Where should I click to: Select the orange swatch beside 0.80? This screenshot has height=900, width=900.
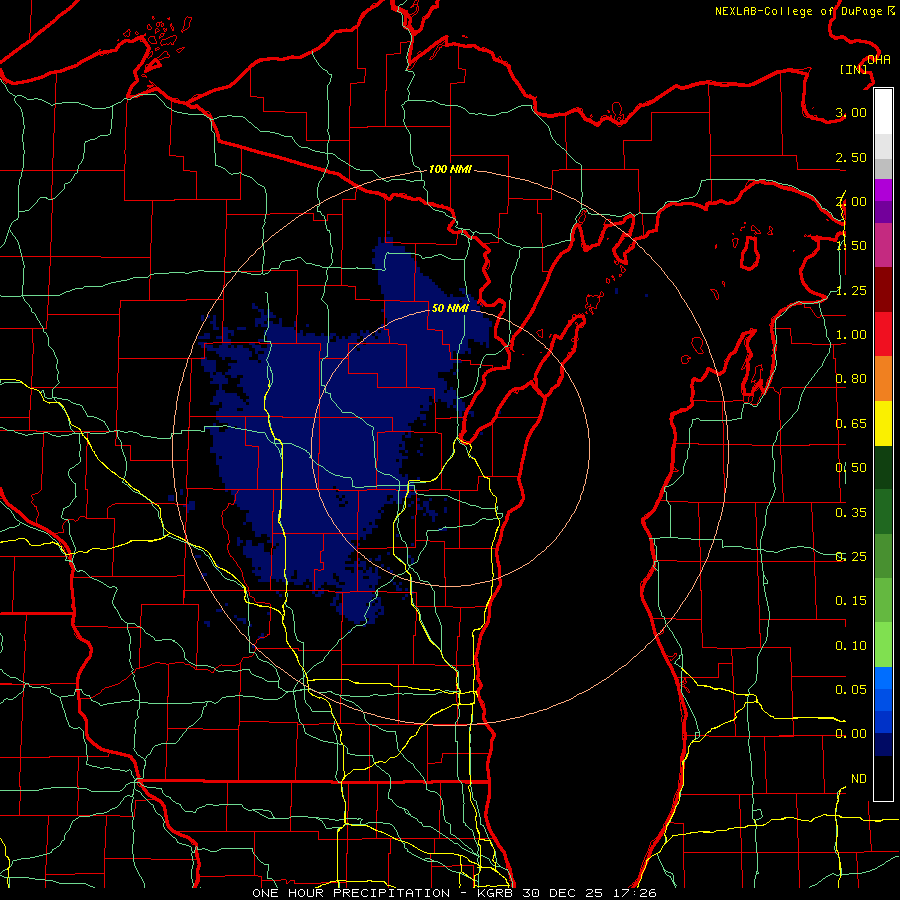point(883,379)
